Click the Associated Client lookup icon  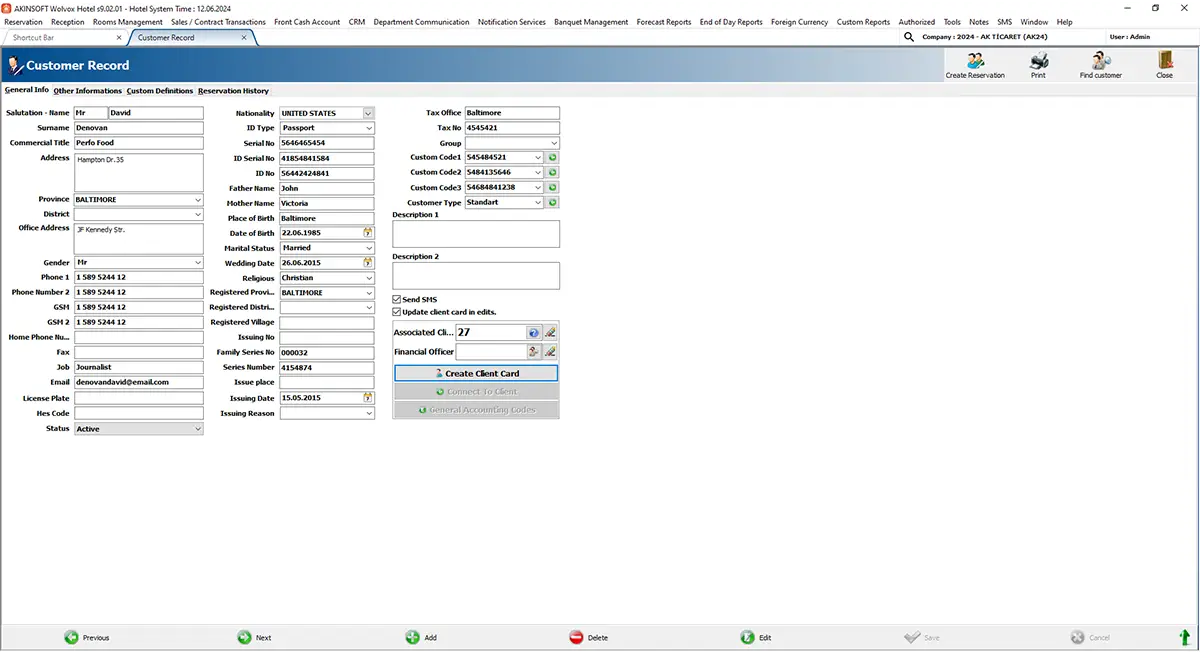pos(534,333)
